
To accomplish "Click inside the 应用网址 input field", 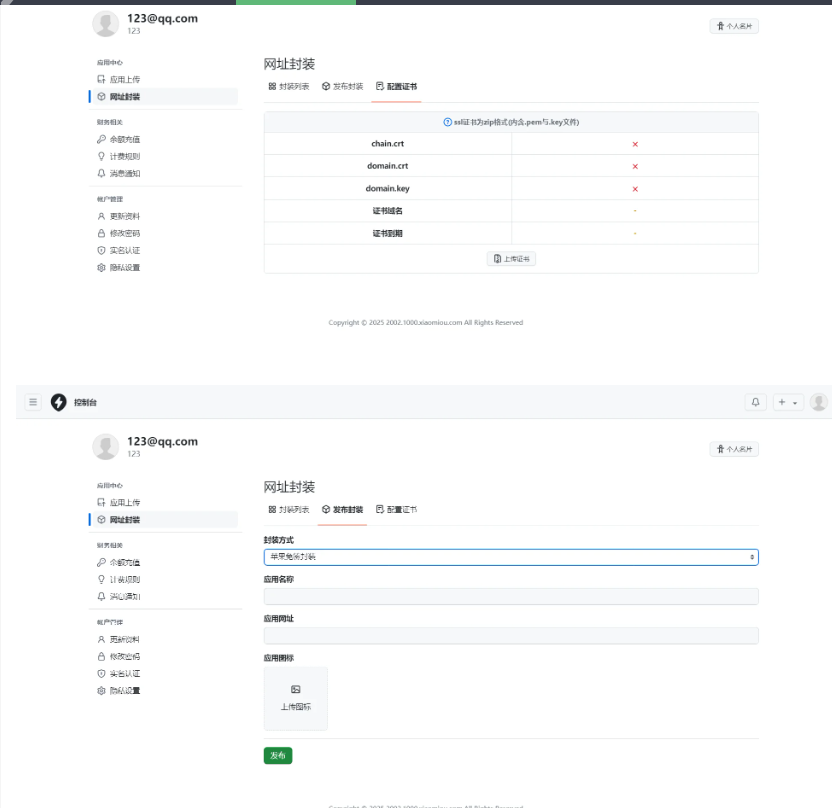I will point(510,636).
